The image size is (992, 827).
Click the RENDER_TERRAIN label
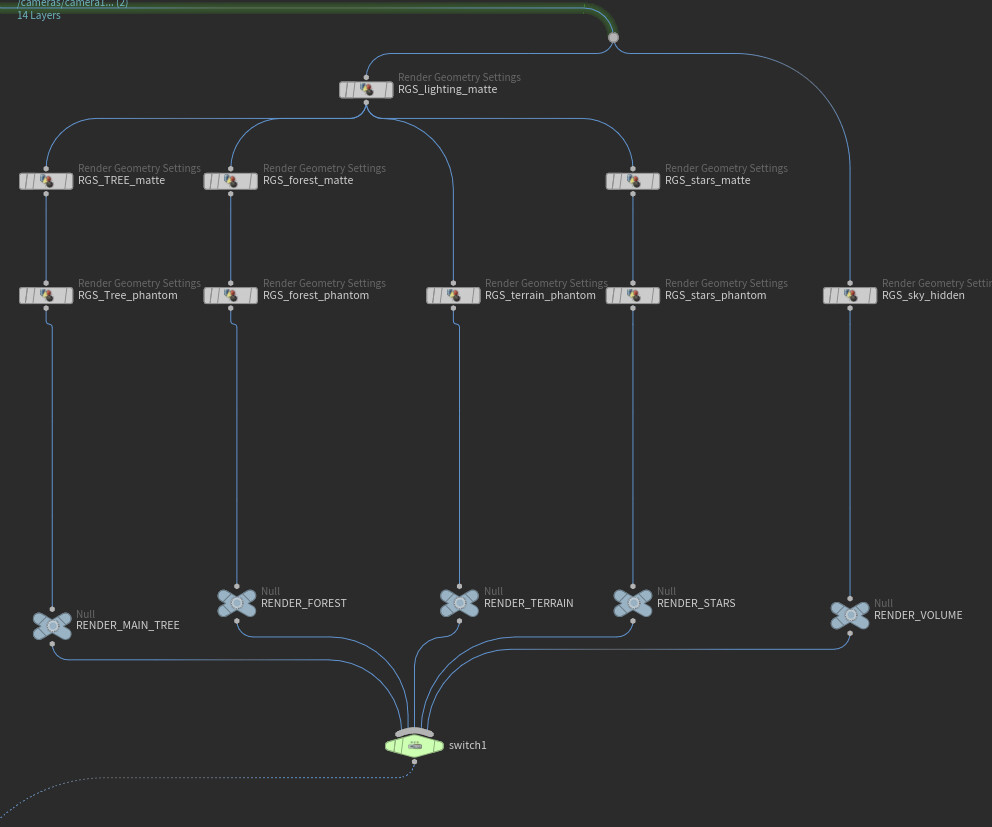528,603
